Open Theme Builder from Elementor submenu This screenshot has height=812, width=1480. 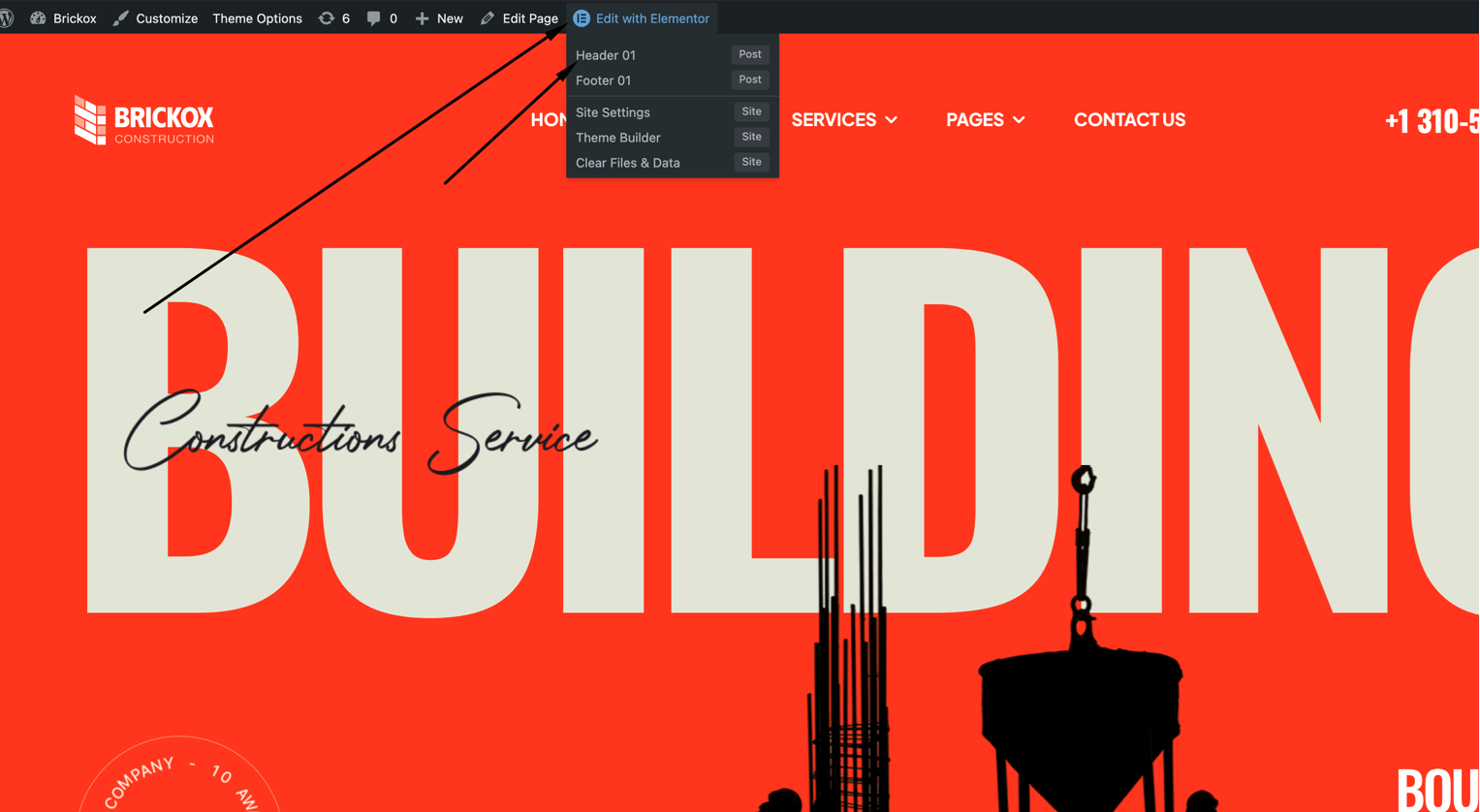point(617,138)
